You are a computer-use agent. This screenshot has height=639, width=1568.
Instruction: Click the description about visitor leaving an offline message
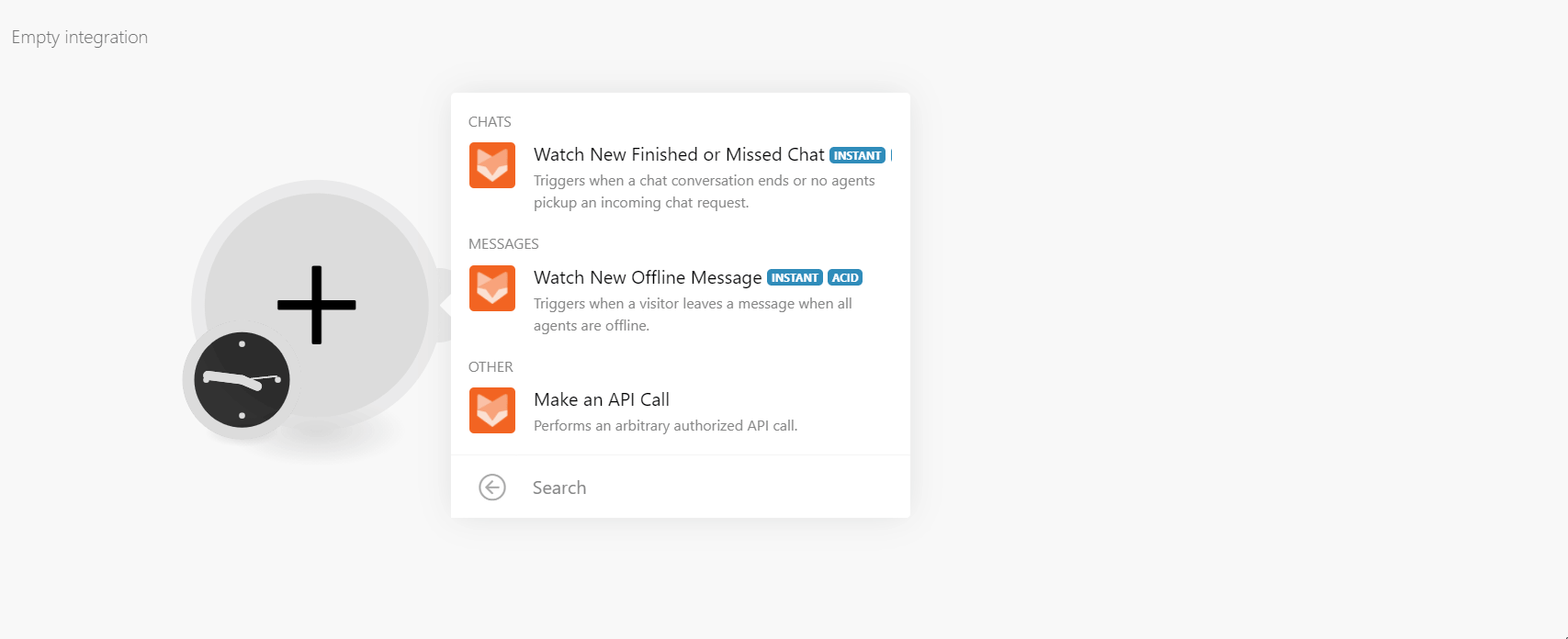click(693, 315)
